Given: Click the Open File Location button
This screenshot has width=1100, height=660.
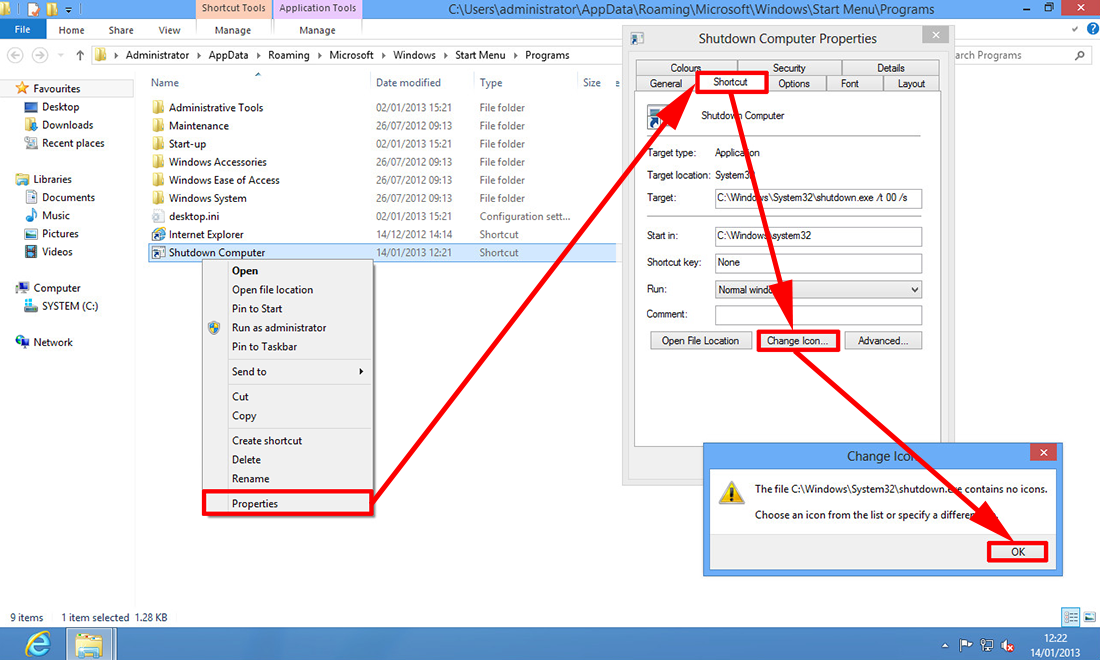Looking at the screenshot, I should (x=700, y=341).
